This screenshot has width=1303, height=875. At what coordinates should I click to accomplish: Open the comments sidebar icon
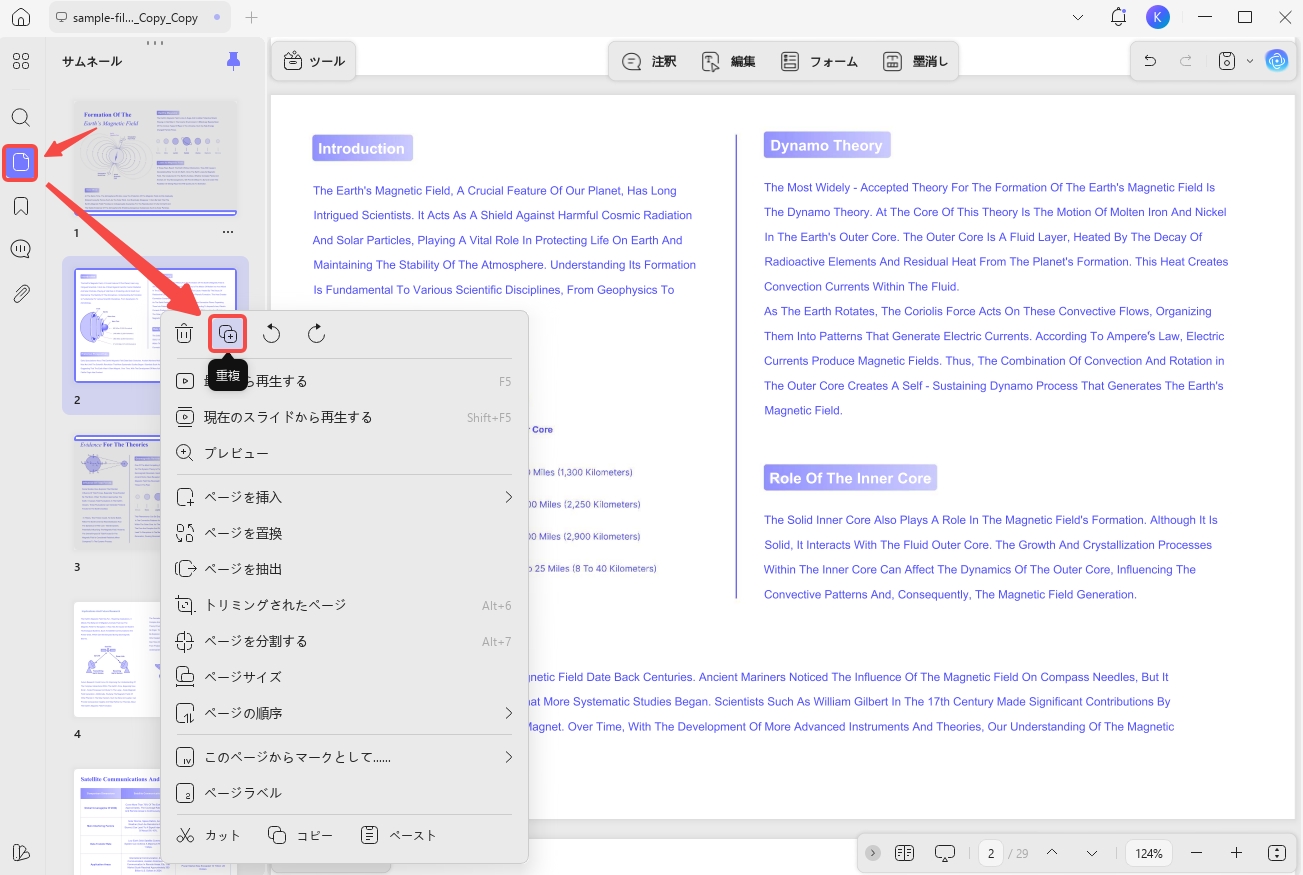coord(21,249)
